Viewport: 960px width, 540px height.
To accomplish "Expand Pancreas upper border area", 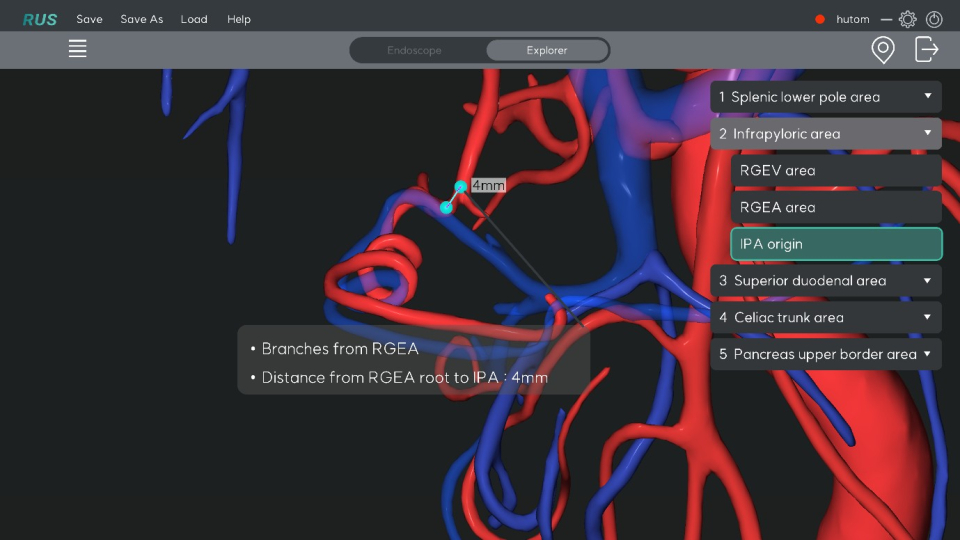I will pos(826,355).
